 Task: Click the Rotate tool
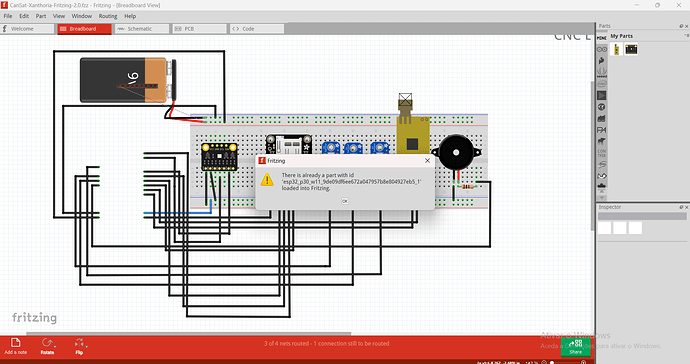[47, 346]
